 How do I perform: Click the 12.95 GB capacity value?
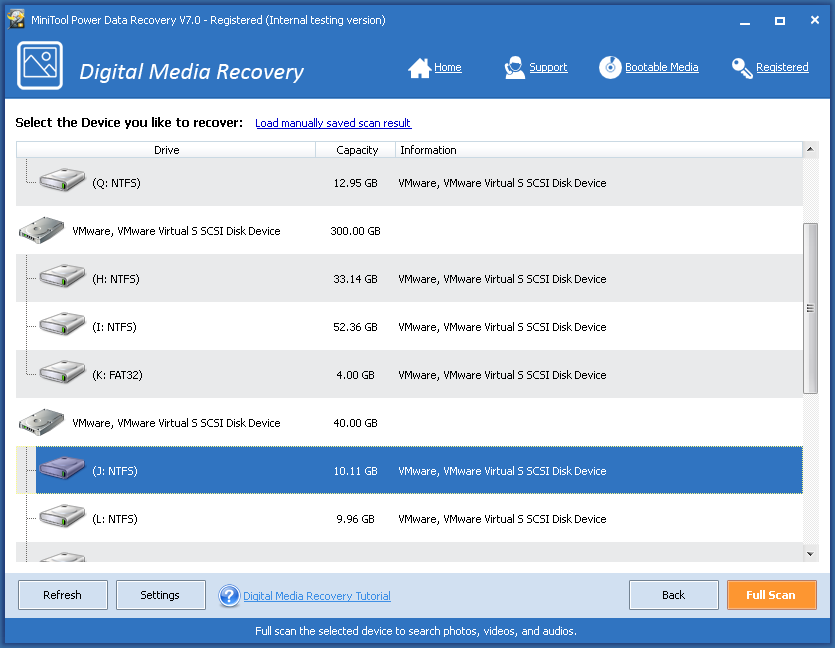(x=355, y=183)
